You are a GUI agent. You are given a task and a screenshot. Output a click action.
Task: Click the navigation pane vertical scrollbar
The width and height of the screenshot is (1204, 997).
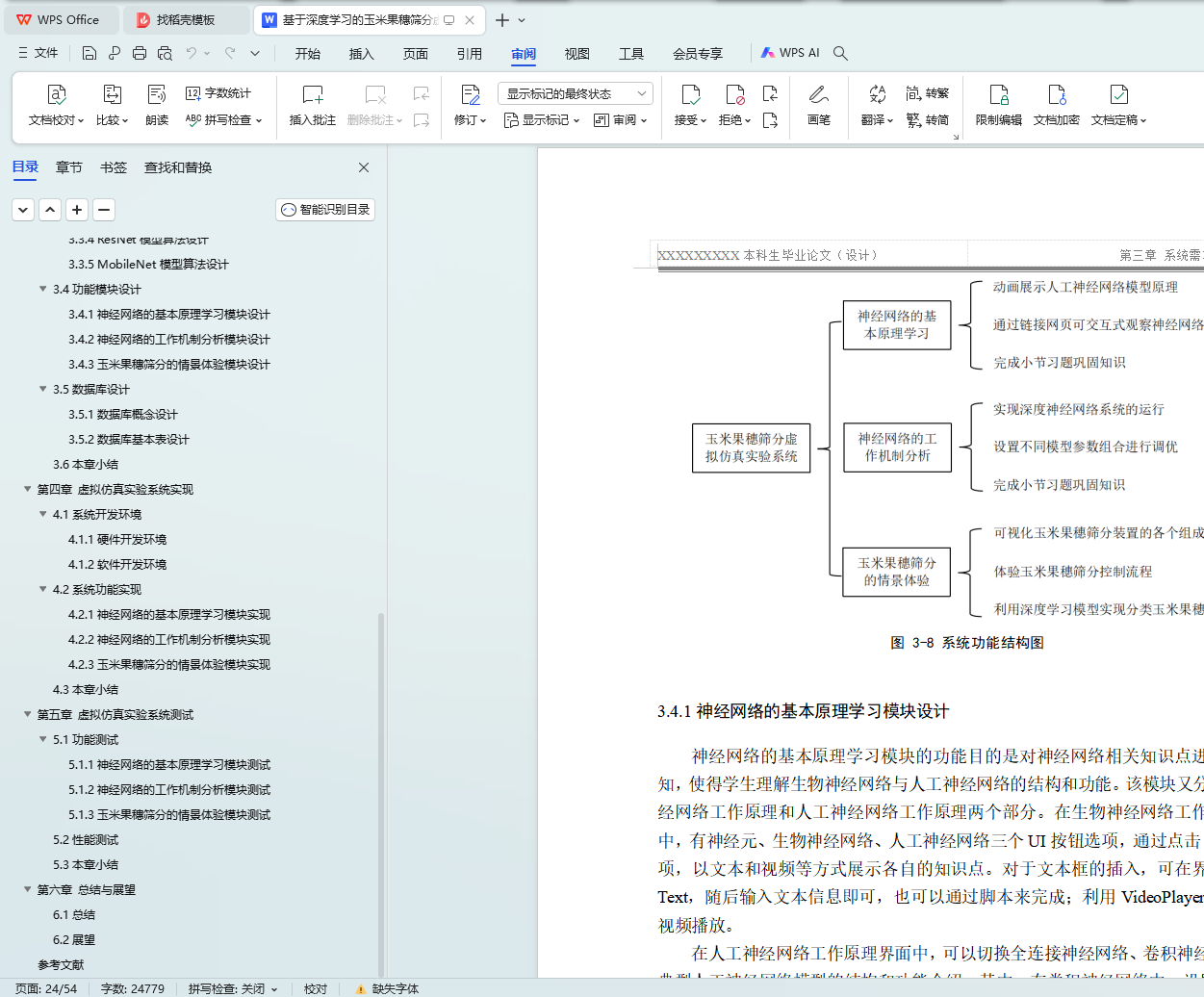(x=381, y=794)
